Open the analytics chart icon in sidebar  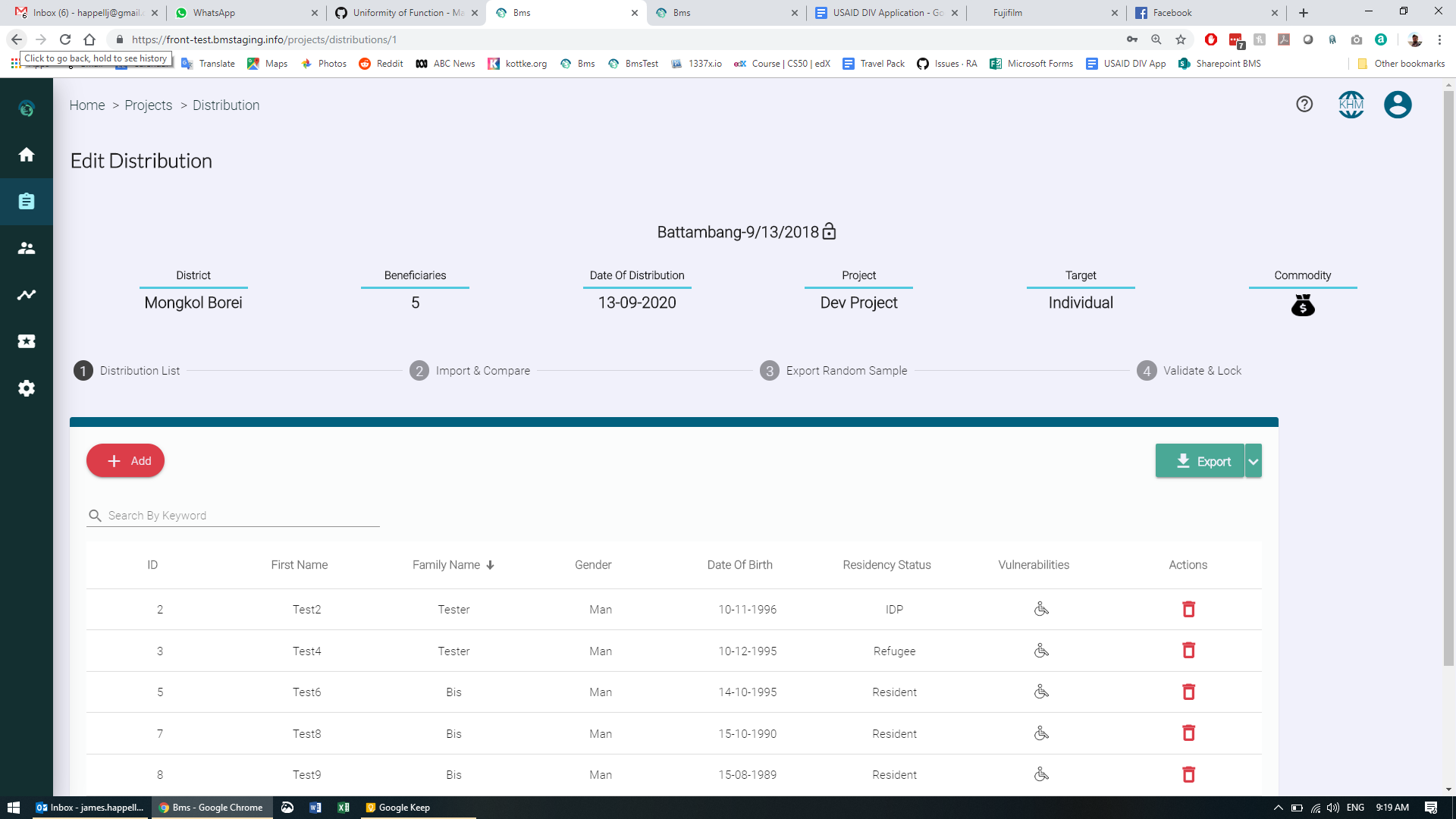pos(27,295)
